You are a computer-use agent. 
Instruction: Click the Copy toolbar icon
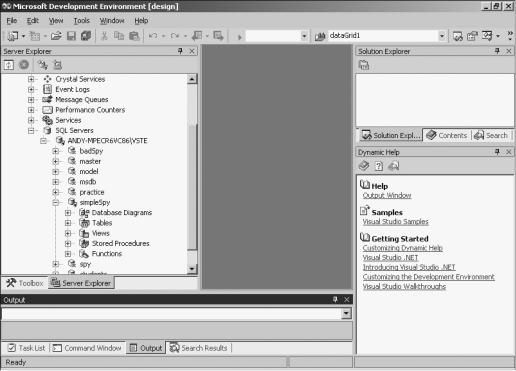(119, 36)
